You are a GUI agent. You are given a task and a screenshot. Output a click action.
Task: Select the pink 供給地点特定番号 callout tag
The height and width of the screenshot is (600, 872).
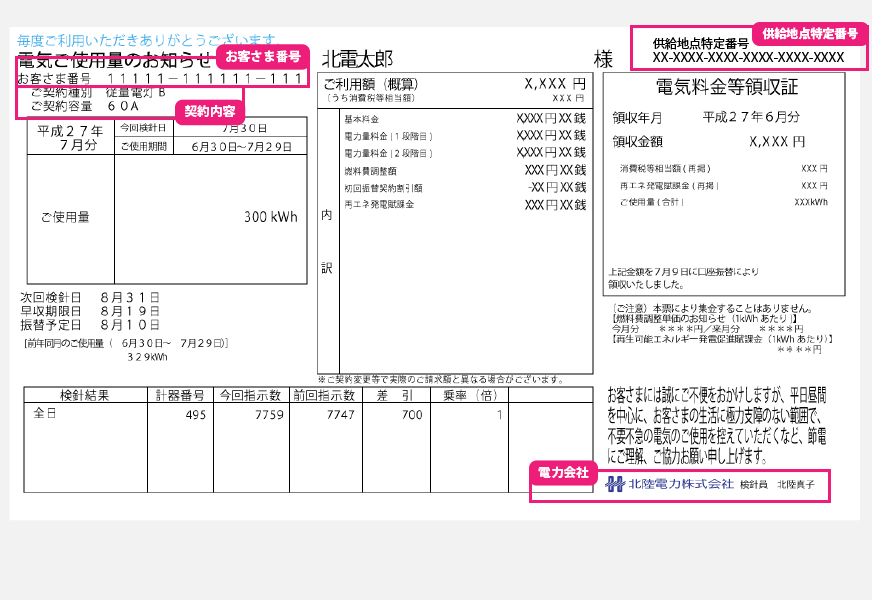[810, 34]
